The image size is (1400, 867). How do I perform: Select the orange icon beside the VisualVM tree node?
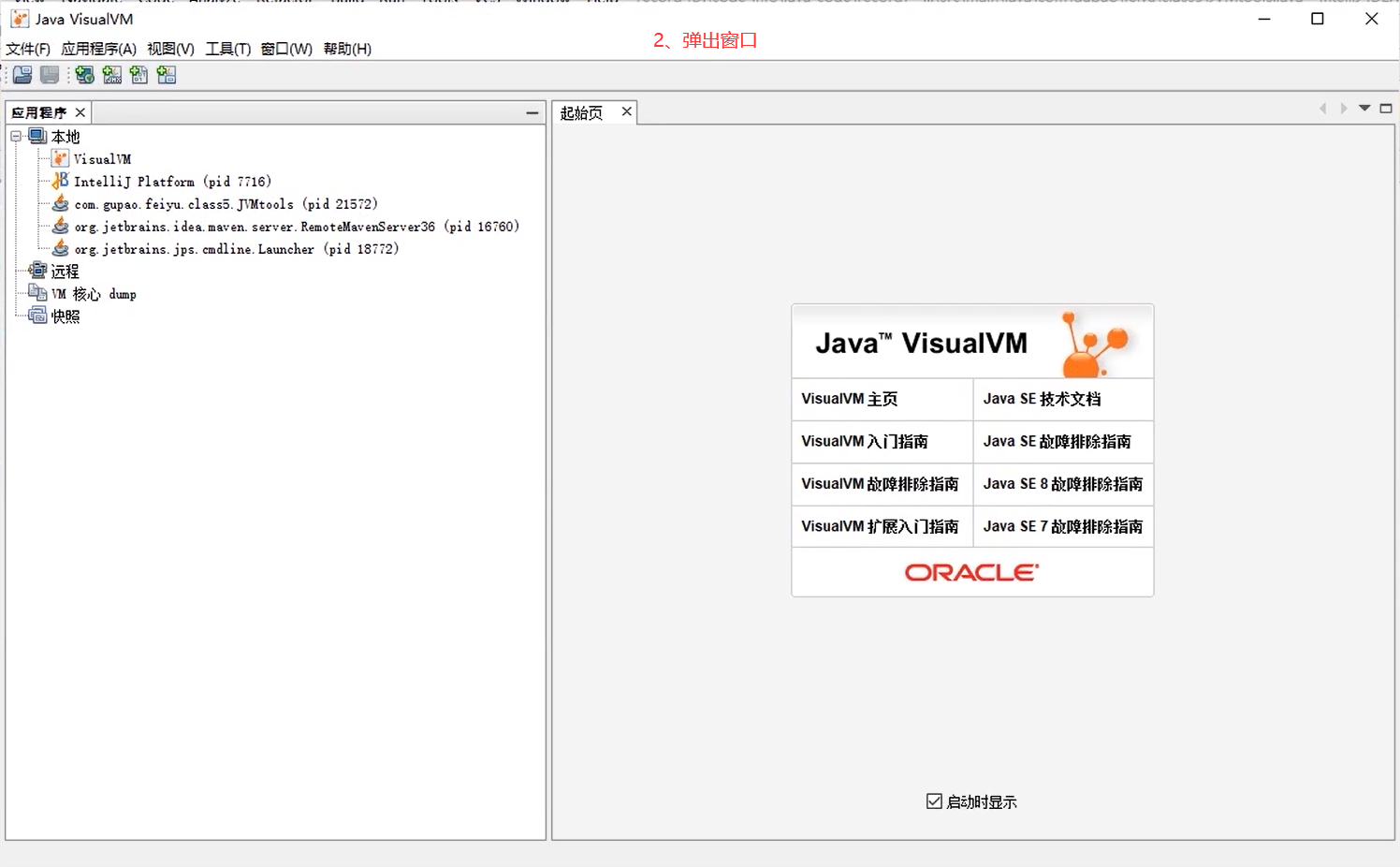60,158
